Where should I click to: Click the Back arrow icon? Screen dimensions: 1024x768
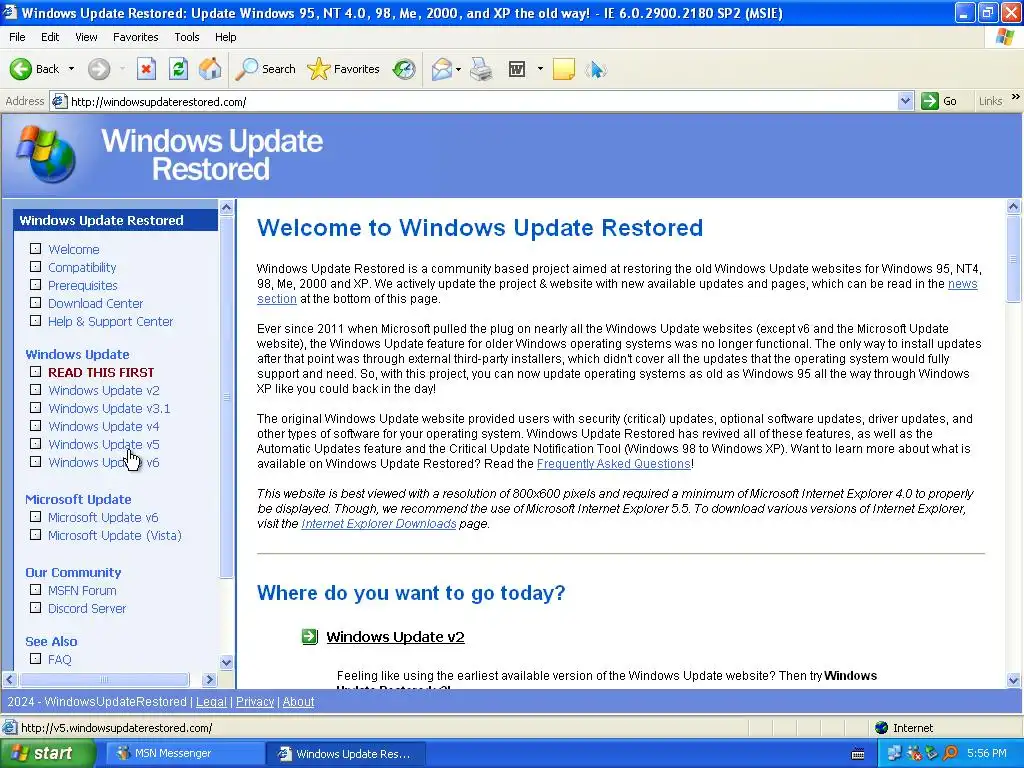(x=20, y=69)
